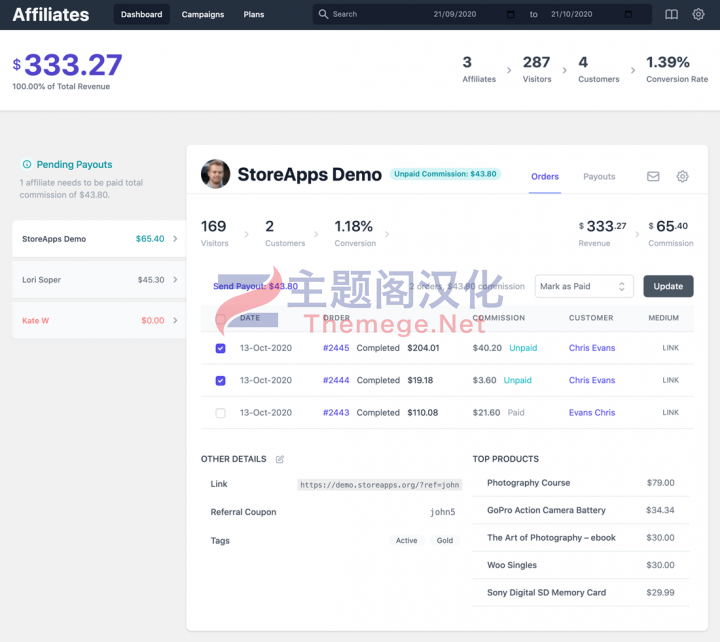Click chevron after top Visitors stat
The image size is (720, 642).
tap(564, 70)
